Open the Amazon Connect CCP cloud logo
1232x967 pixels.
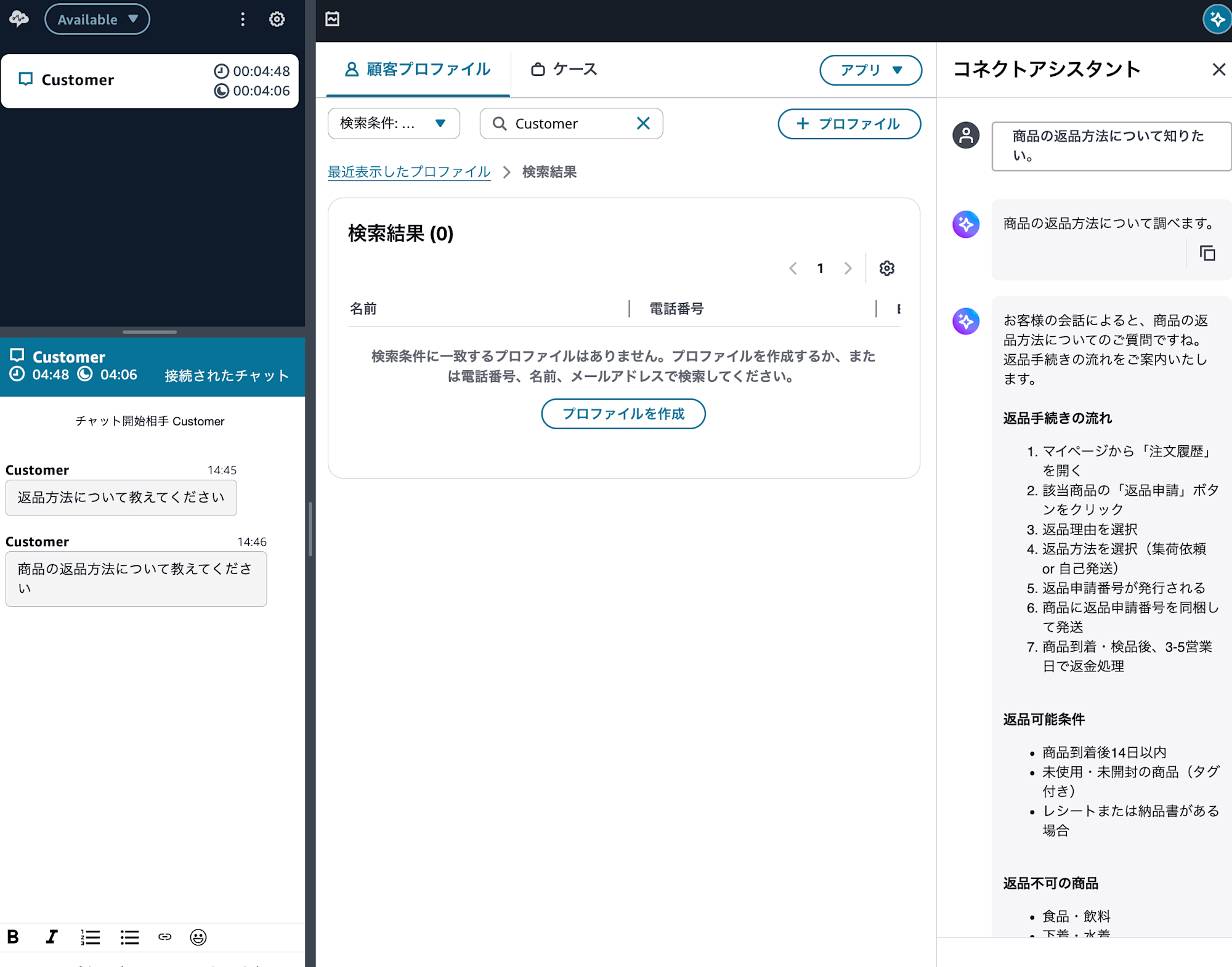coord(18,19)
